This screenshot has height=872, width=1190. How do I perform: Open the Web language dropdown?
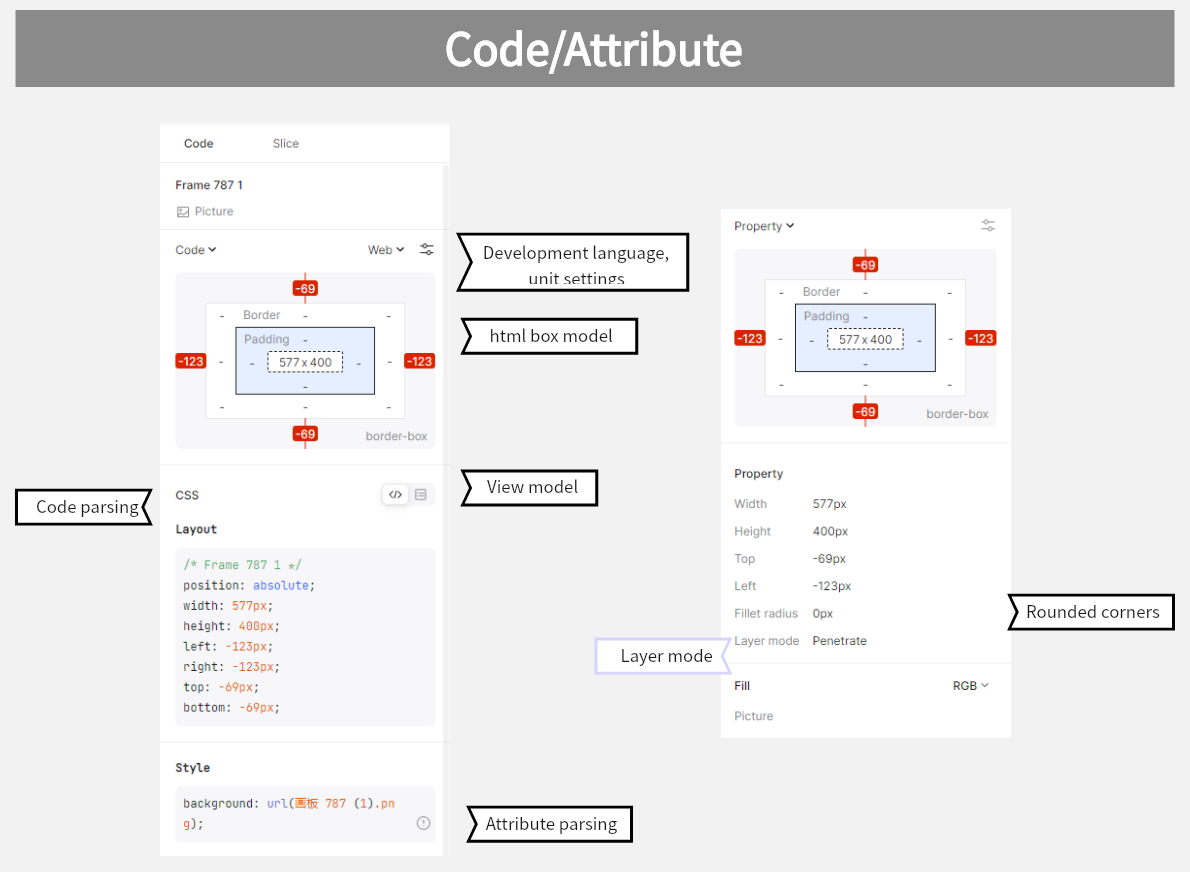(x=386, y=250)
